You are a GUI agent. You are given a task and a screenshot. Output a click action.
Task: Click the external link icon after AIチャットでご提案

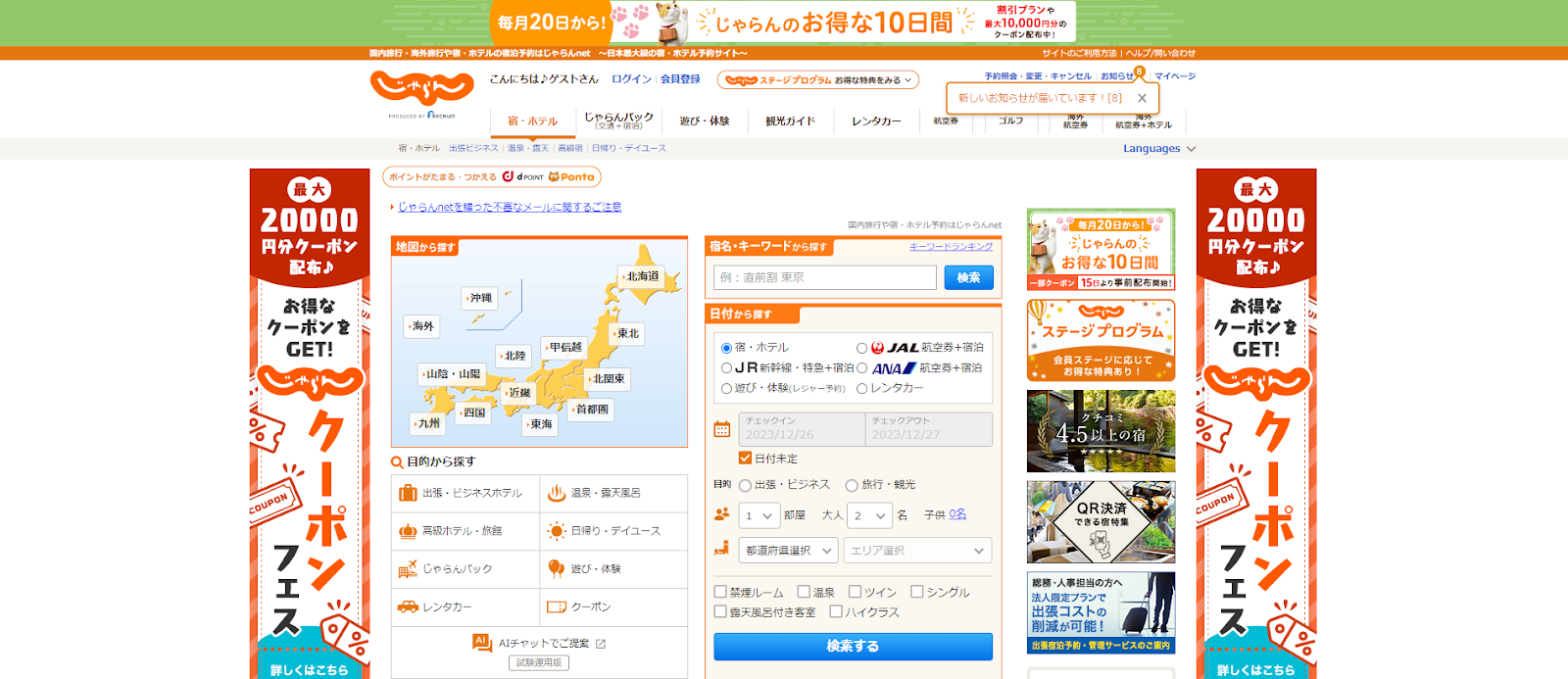[601, 644]
